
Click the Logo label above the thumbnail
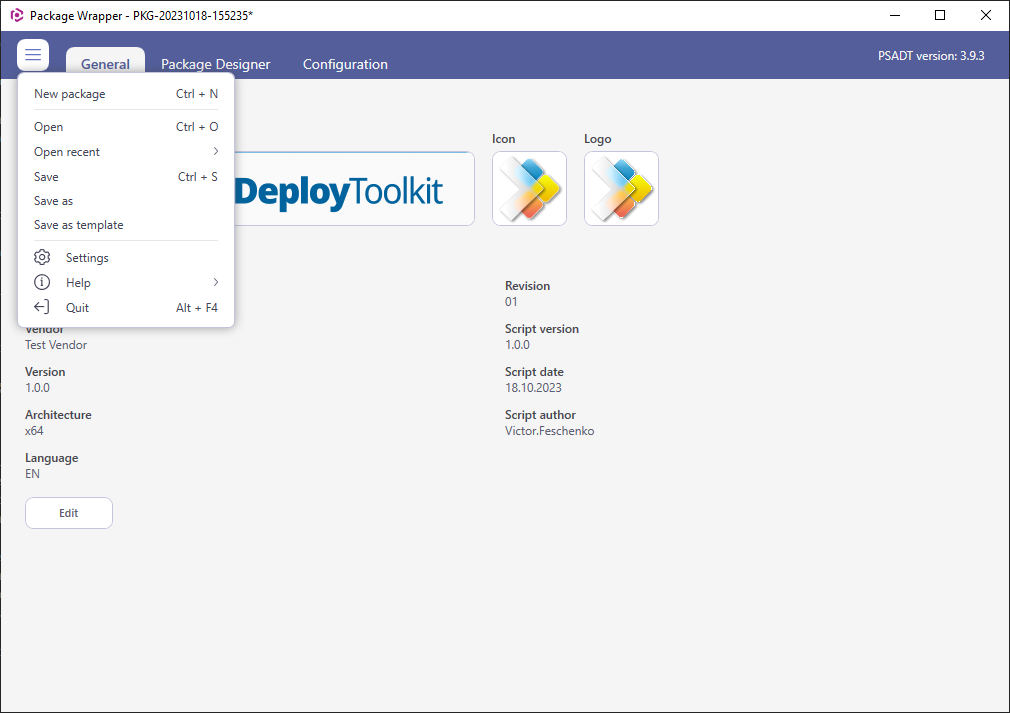598,139
